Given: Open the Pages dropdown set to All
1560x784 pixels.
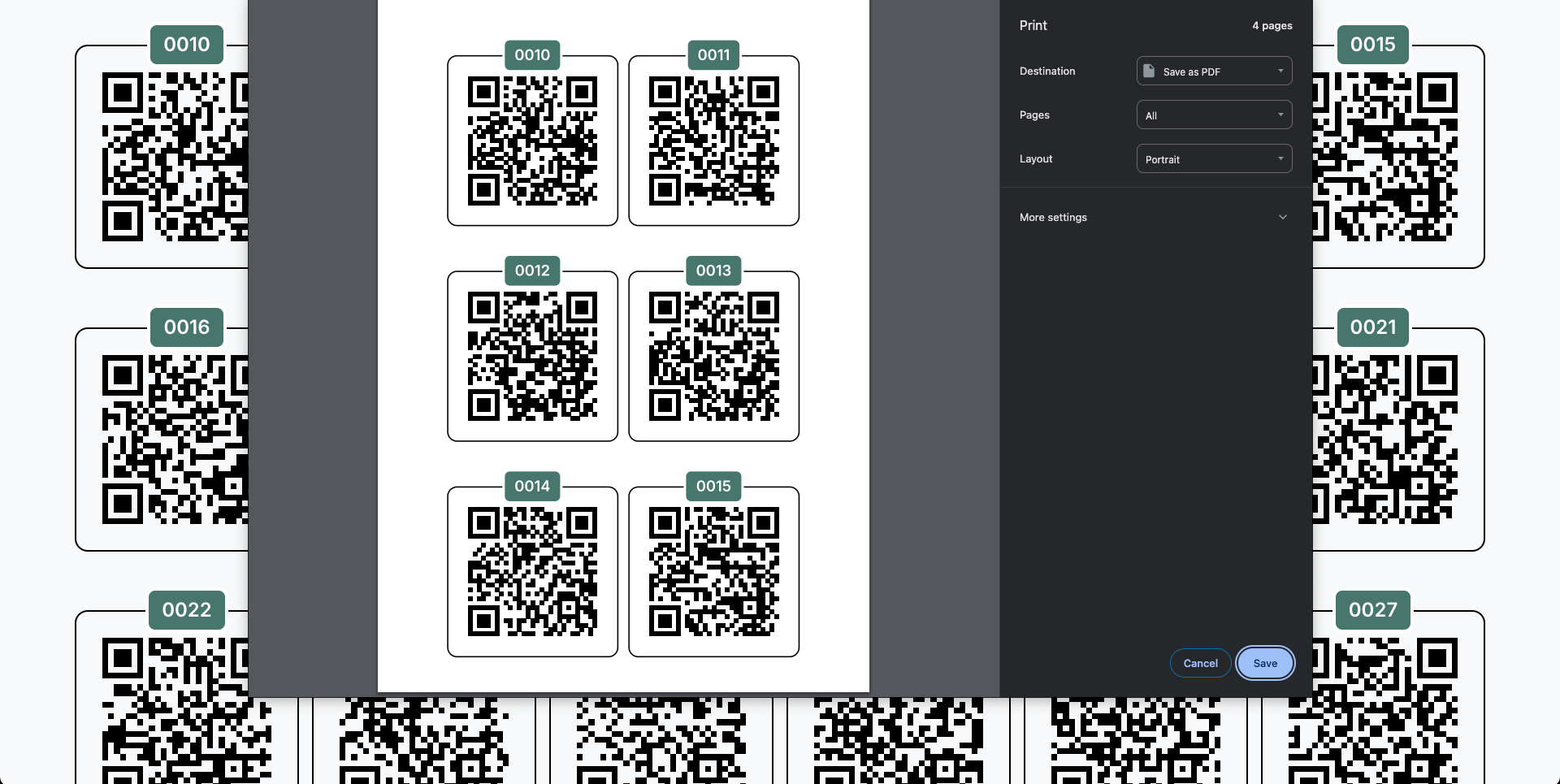Looking at the screenshot, I should 1213,115.
